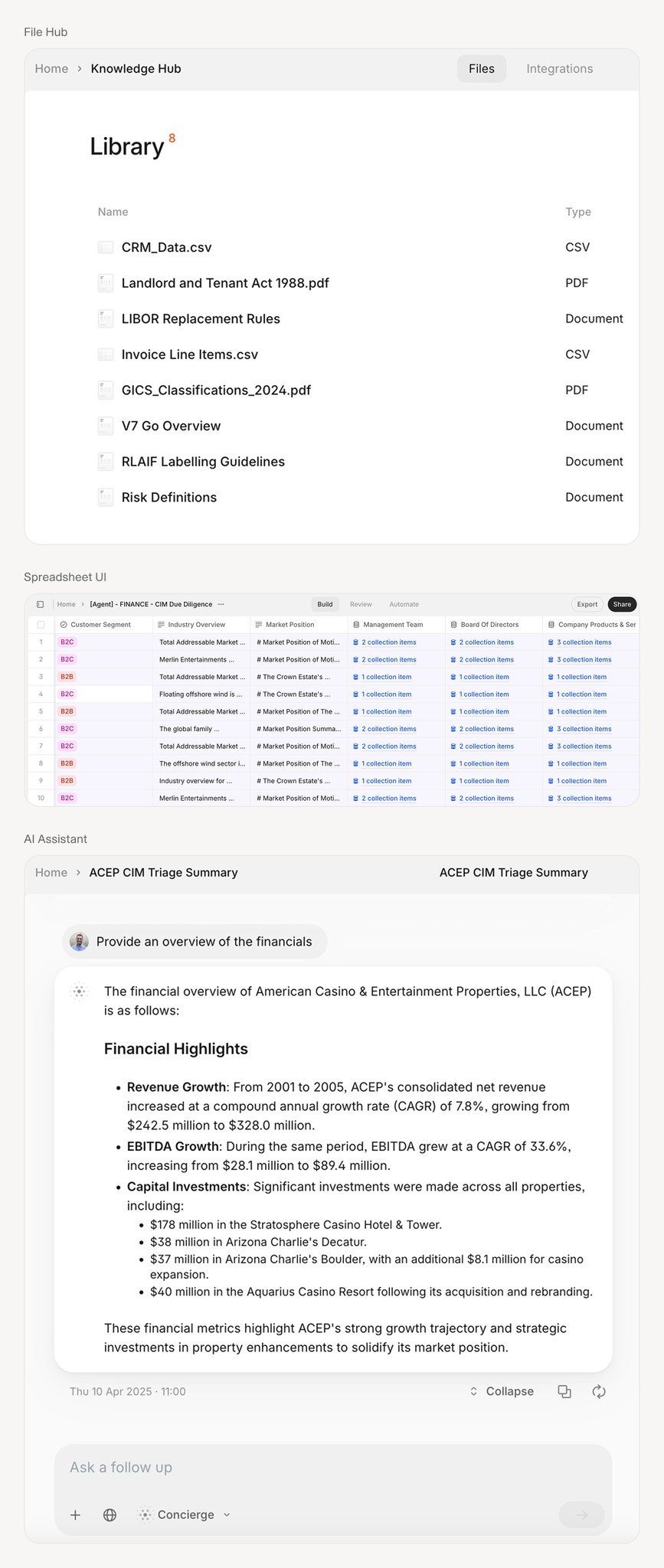Check the checkbox for spreadsheet row 1
664x1568 pixels.
tap(41, 642)
